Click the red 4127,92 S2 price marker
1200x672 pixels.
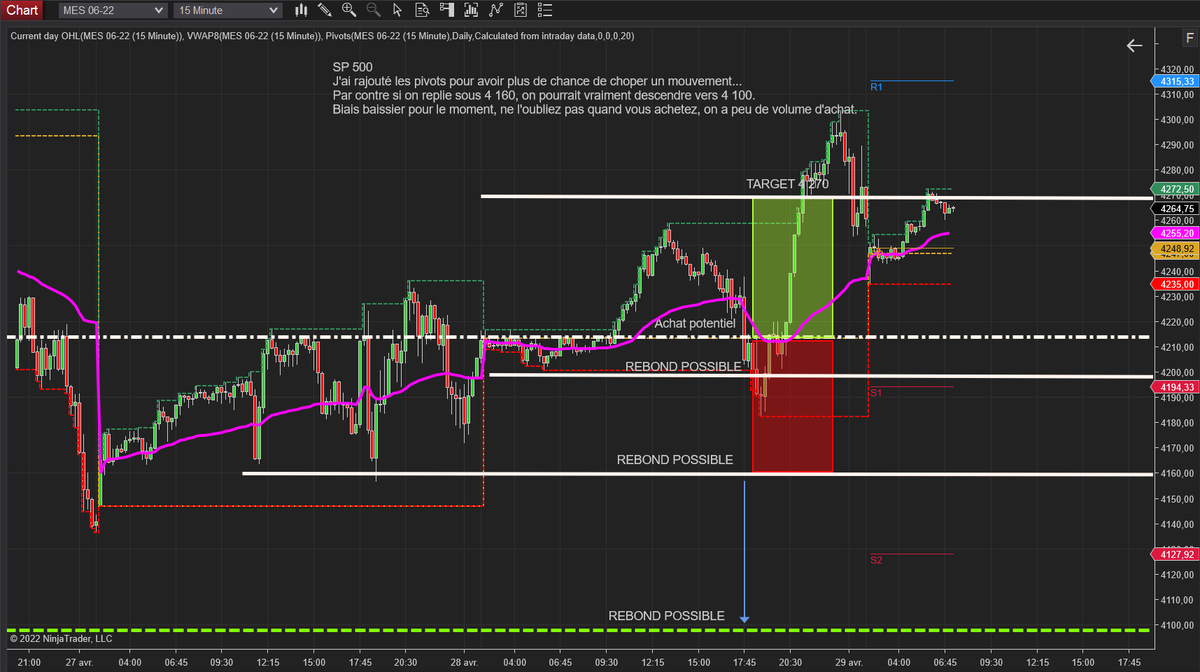(1174, 554)
